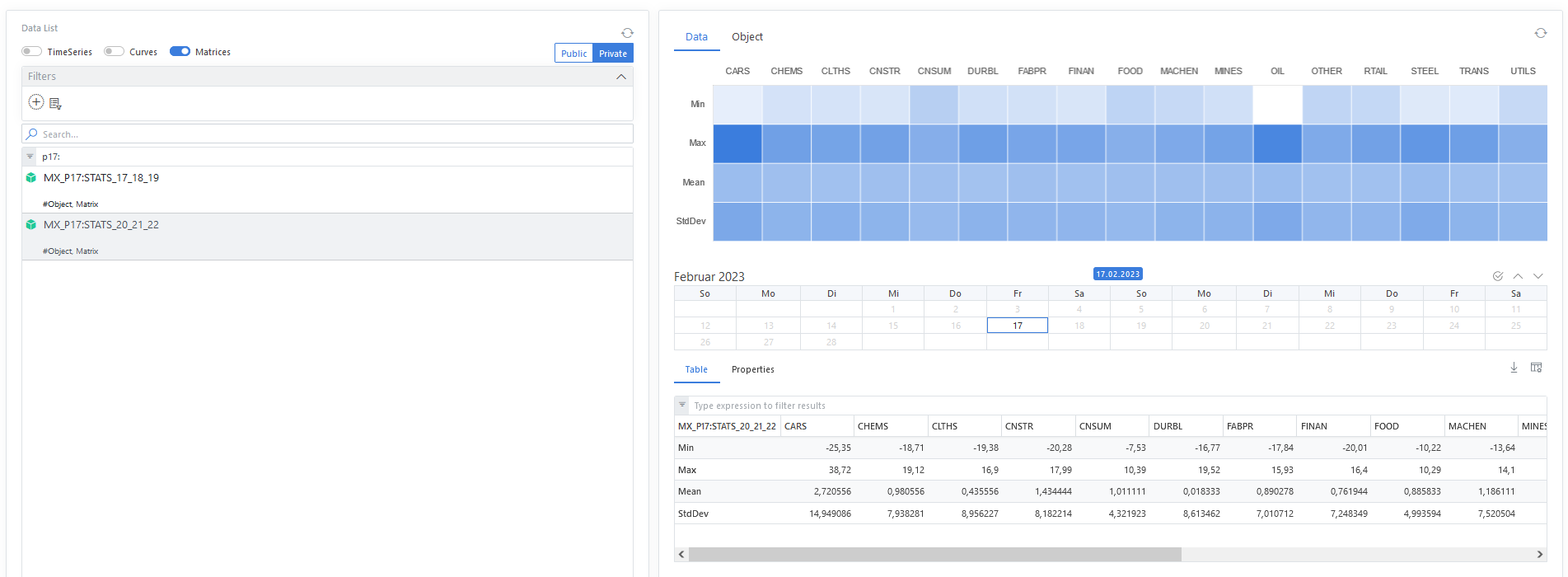This screenshot has width=1568, height=577.
Task: Select the MX_P17:STATS_17_18_19 matrix item
Action: coord(101,178)
